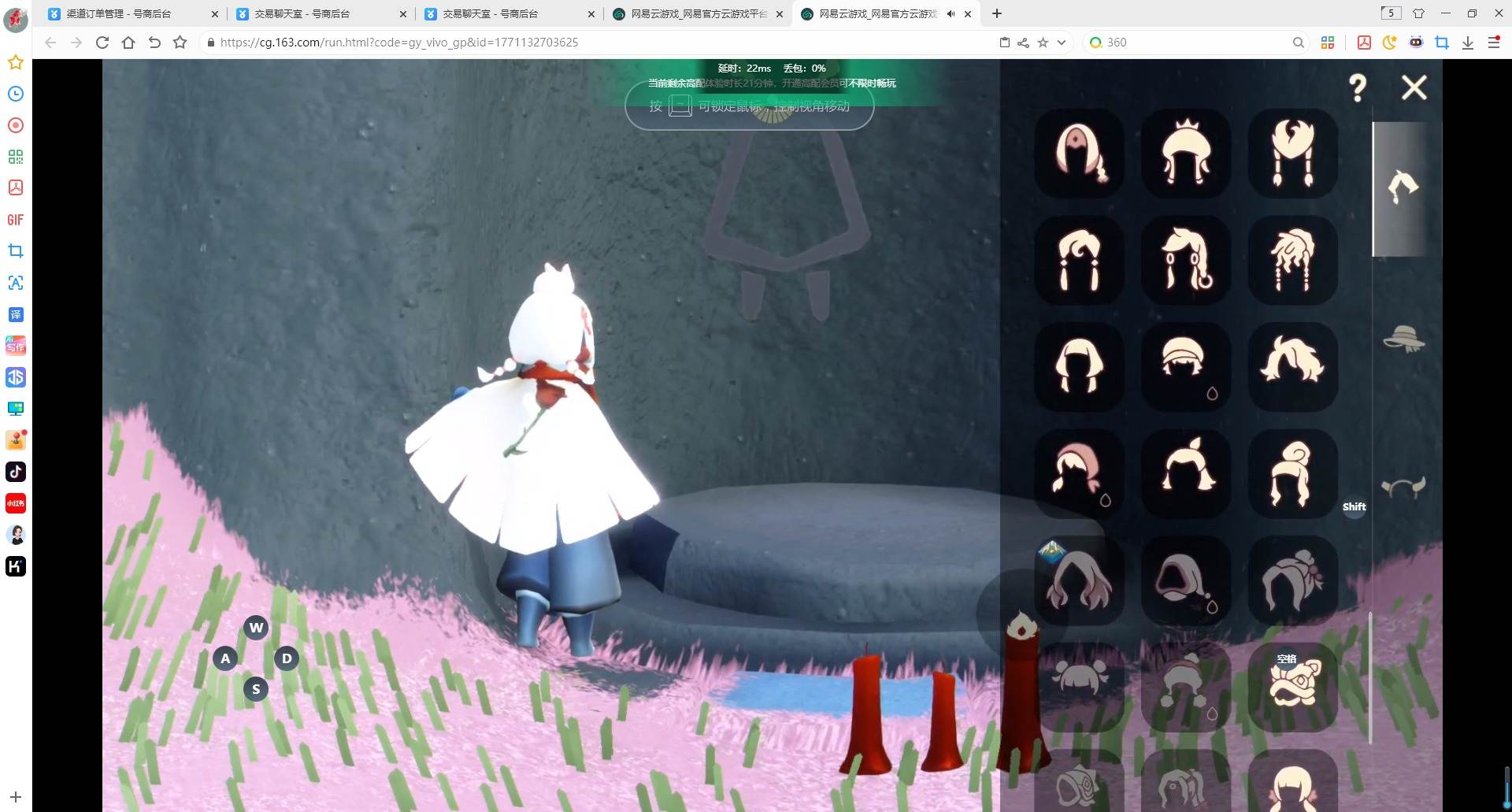Mute audio on the active tab
1512x812 pixels.
pyautogui.click(x=951, y=13)
